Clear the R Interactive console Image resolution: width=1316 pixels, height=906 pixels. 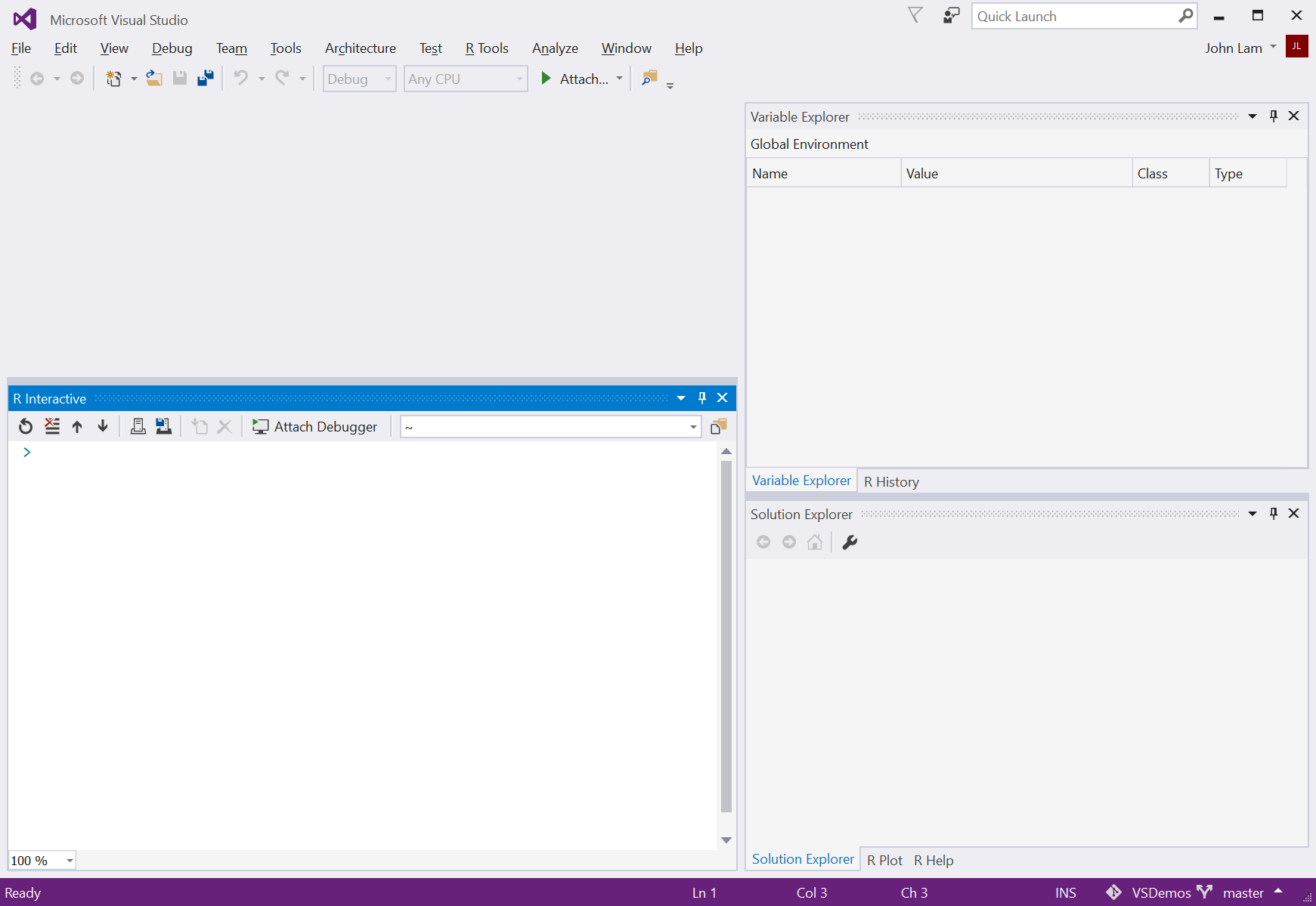[x=51, y=426]
